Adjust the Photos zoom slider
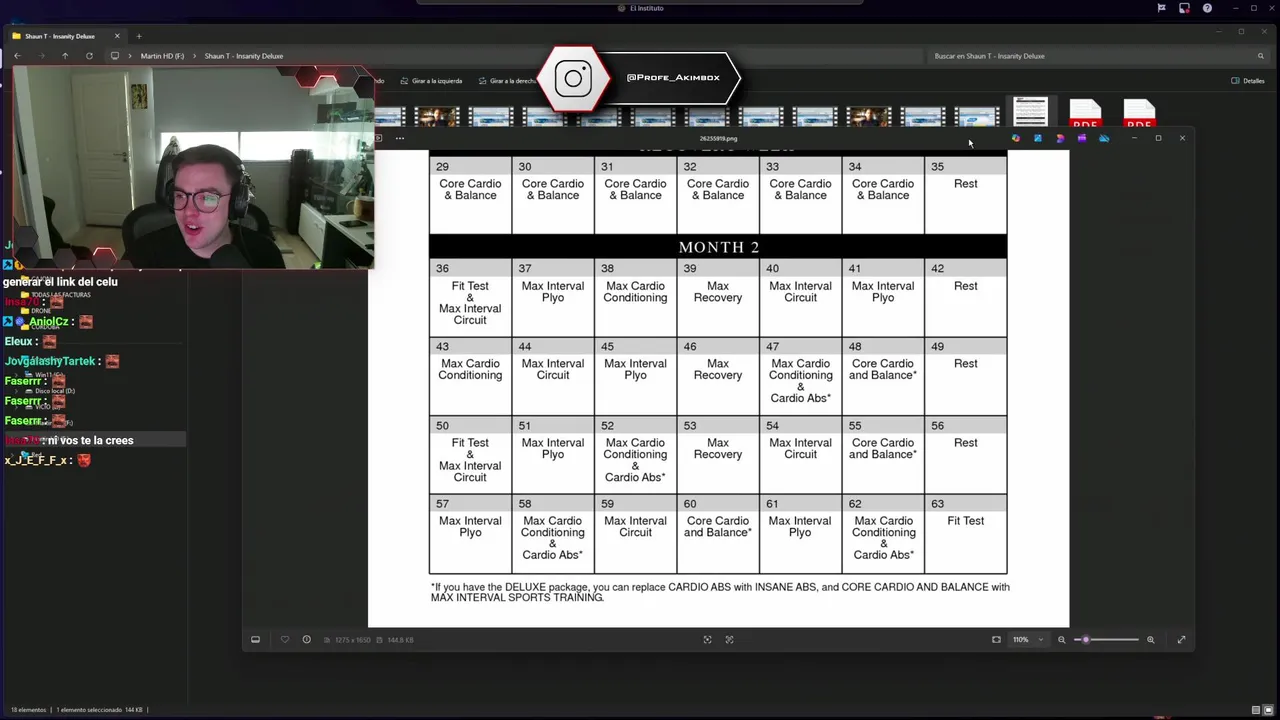The image size is (1280, 720). click(x=1106, y=640)
